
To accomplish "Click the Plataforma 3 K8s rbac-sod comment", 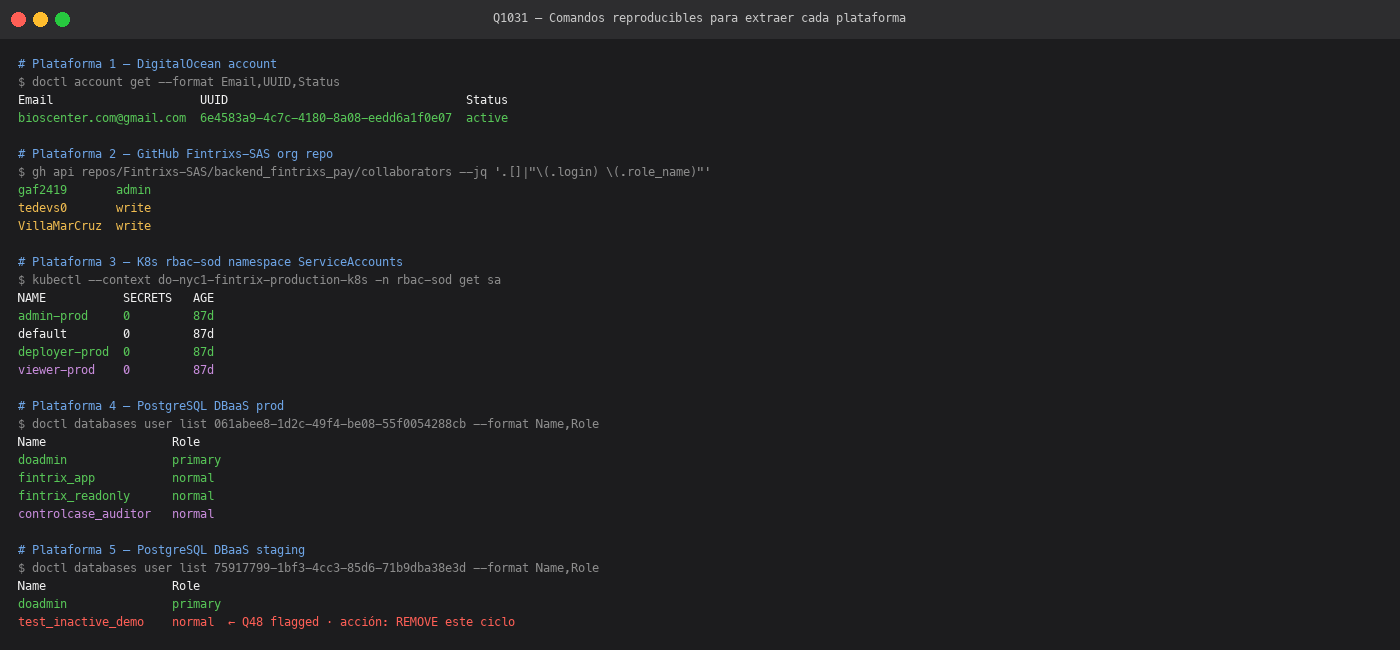I will pos(210,262).
